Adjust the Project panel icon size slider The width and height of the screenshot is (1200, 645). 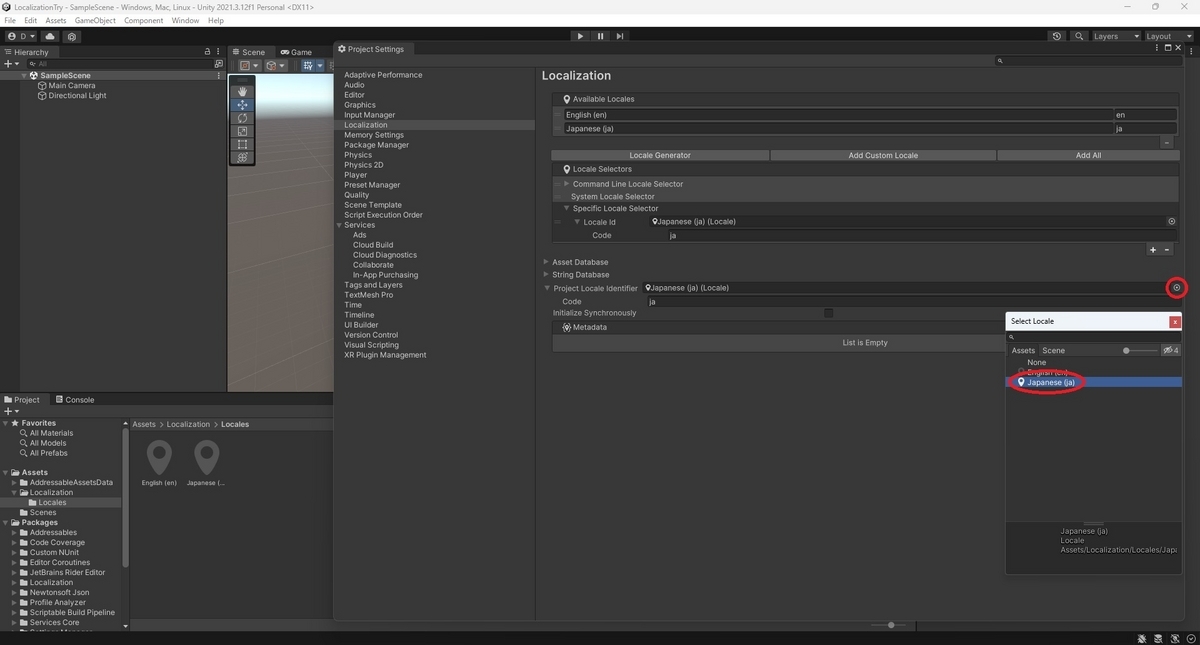tap(890, 625)
